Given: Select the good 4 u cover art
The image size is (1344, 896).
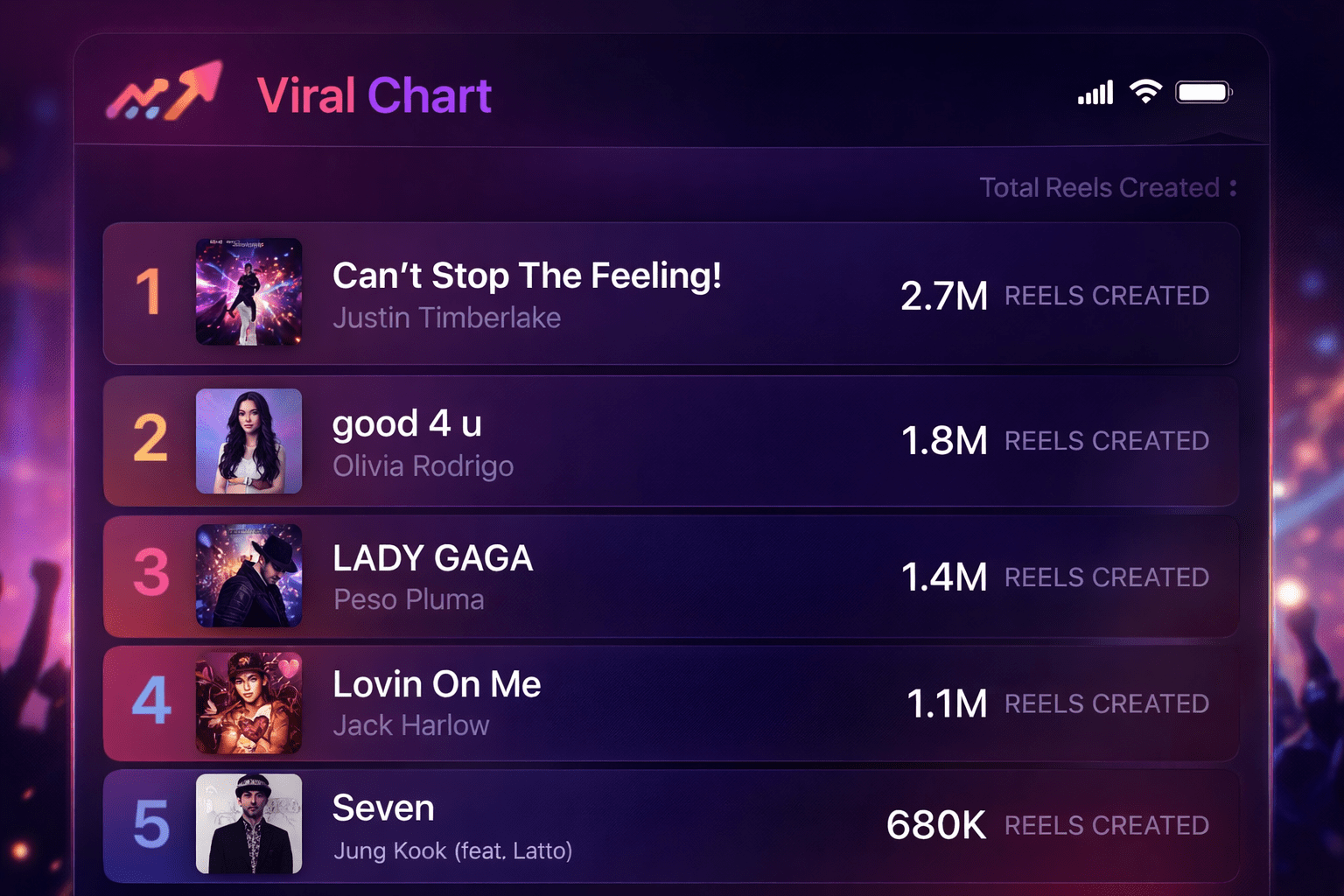Looking at the screenshot, I should 248,441.
